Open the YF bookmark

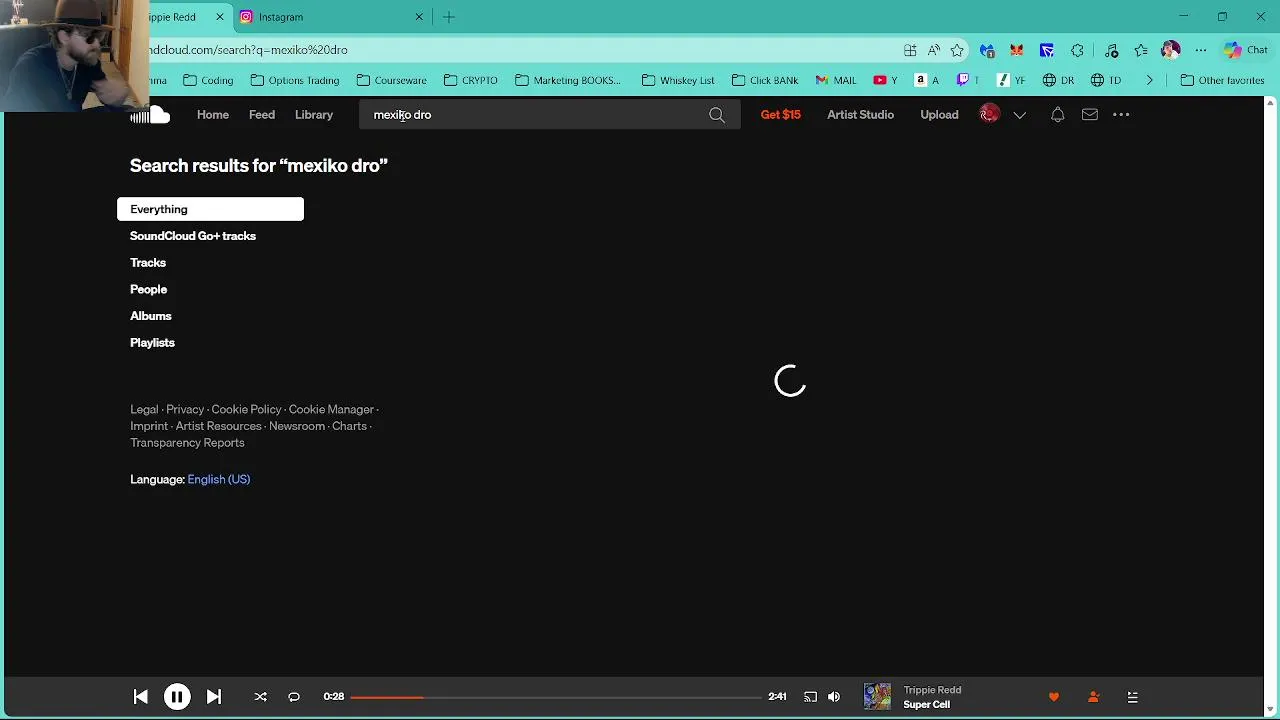click(1011, 80)
